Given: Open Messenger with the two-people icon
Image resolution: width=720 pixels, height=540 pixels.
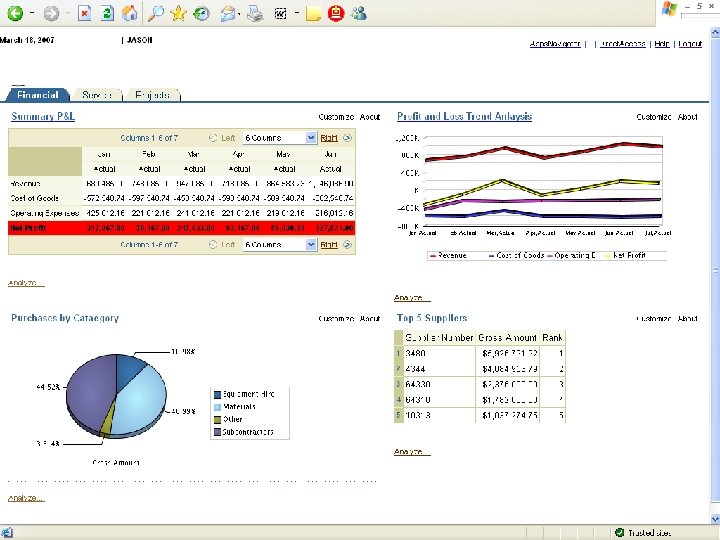Looking at the screenshot, I should (359, 13).
